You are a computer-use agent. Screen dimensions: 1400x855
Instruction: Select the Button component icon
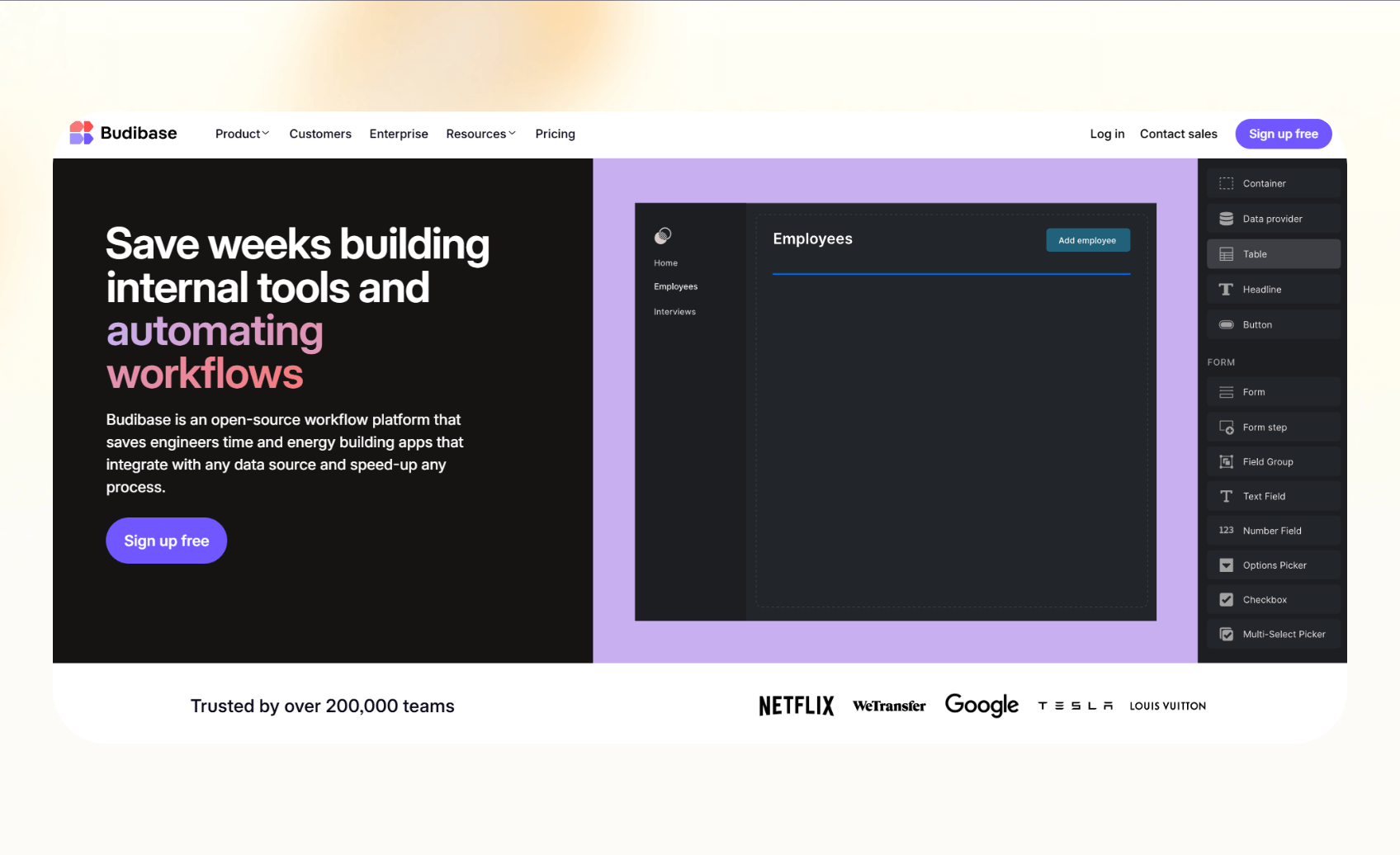tap(1226, 324)
